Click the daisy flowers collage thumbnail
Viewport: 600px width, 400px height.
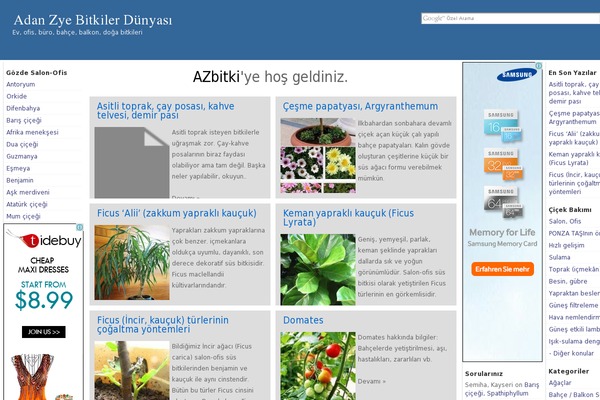(318, 155)
